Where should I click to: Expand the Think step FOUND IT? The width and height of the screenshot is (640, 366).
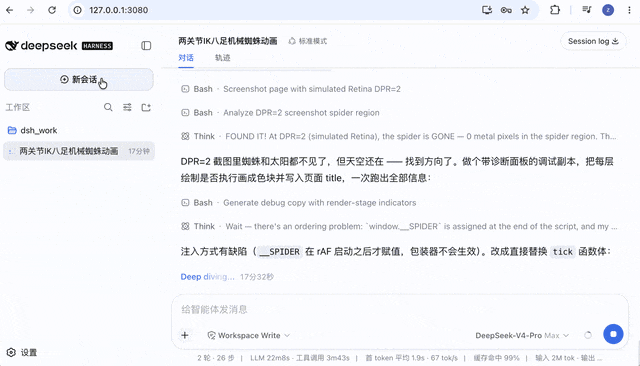tap(399, 136)
